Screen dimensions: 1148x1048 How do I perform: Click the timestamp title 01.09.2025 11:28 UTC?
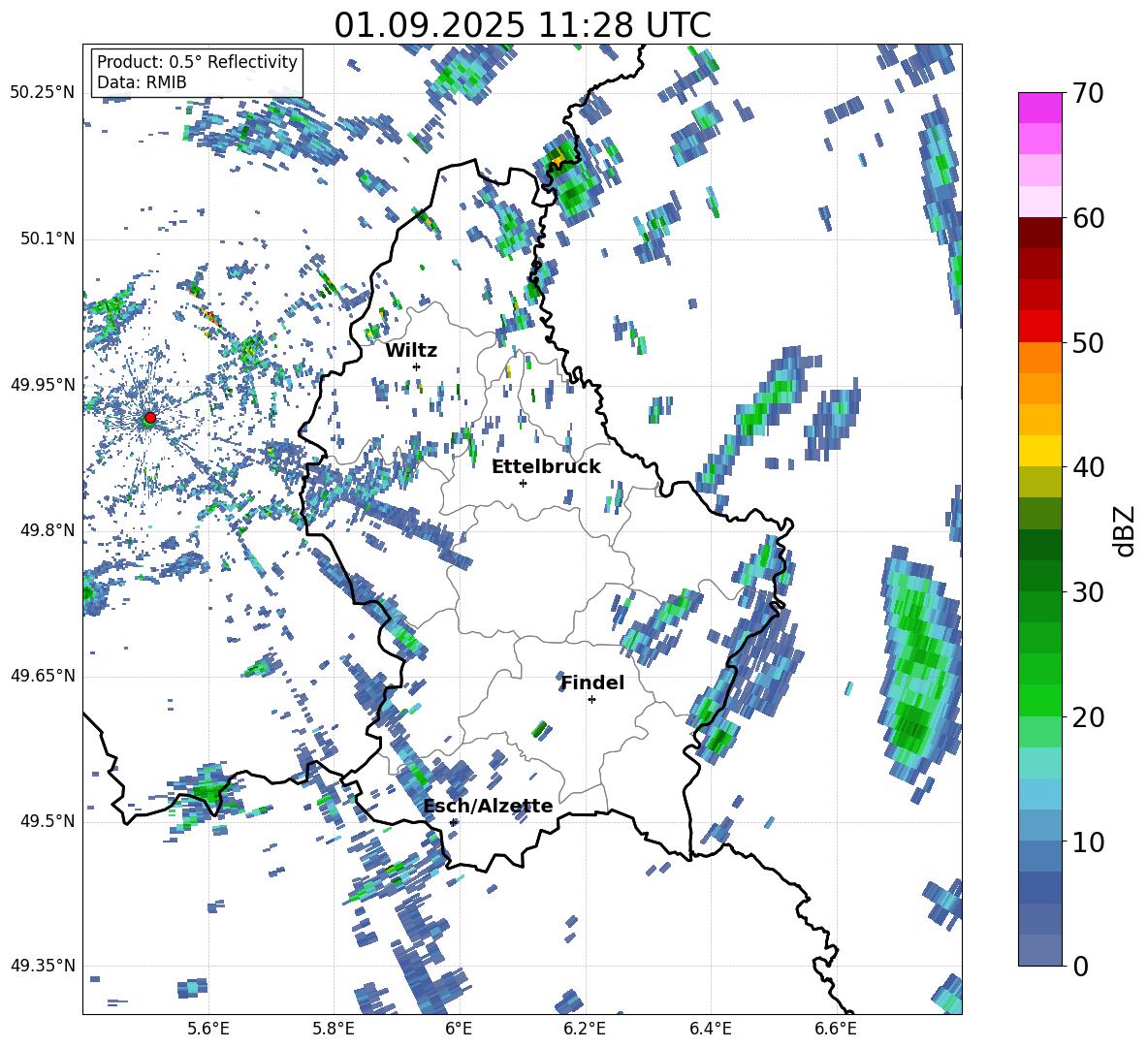(523, 25)
